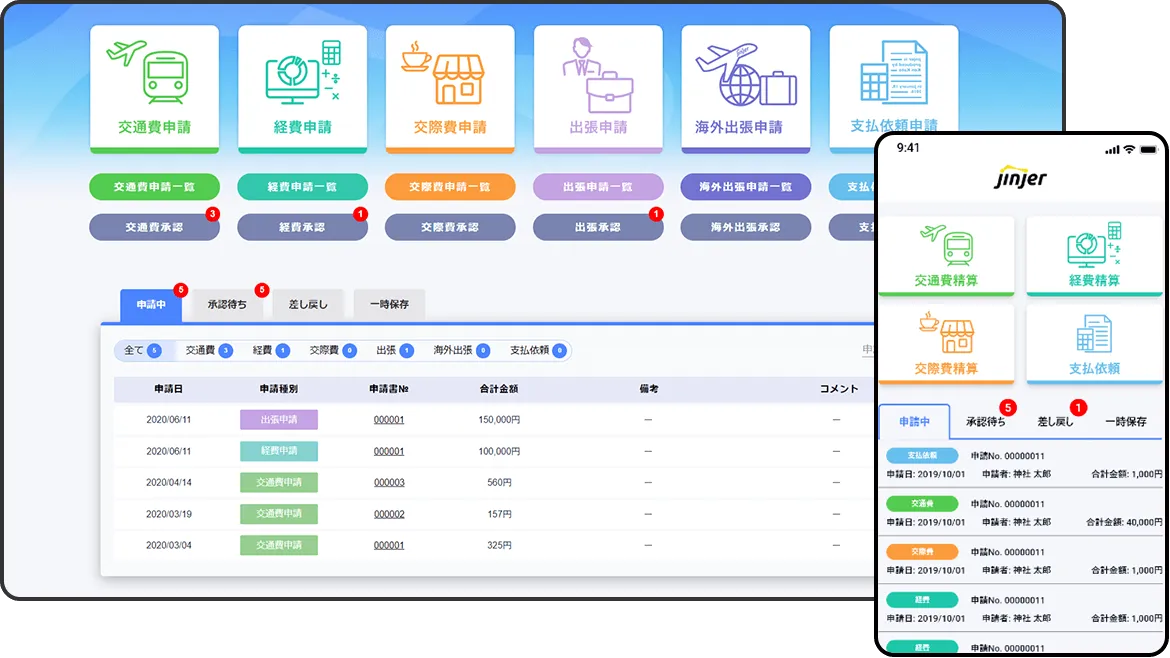Open the 経費申請 monitor chart icon
Image resolution: width=1170 pixels, height=658 pixels.
(x=302, y=72)
